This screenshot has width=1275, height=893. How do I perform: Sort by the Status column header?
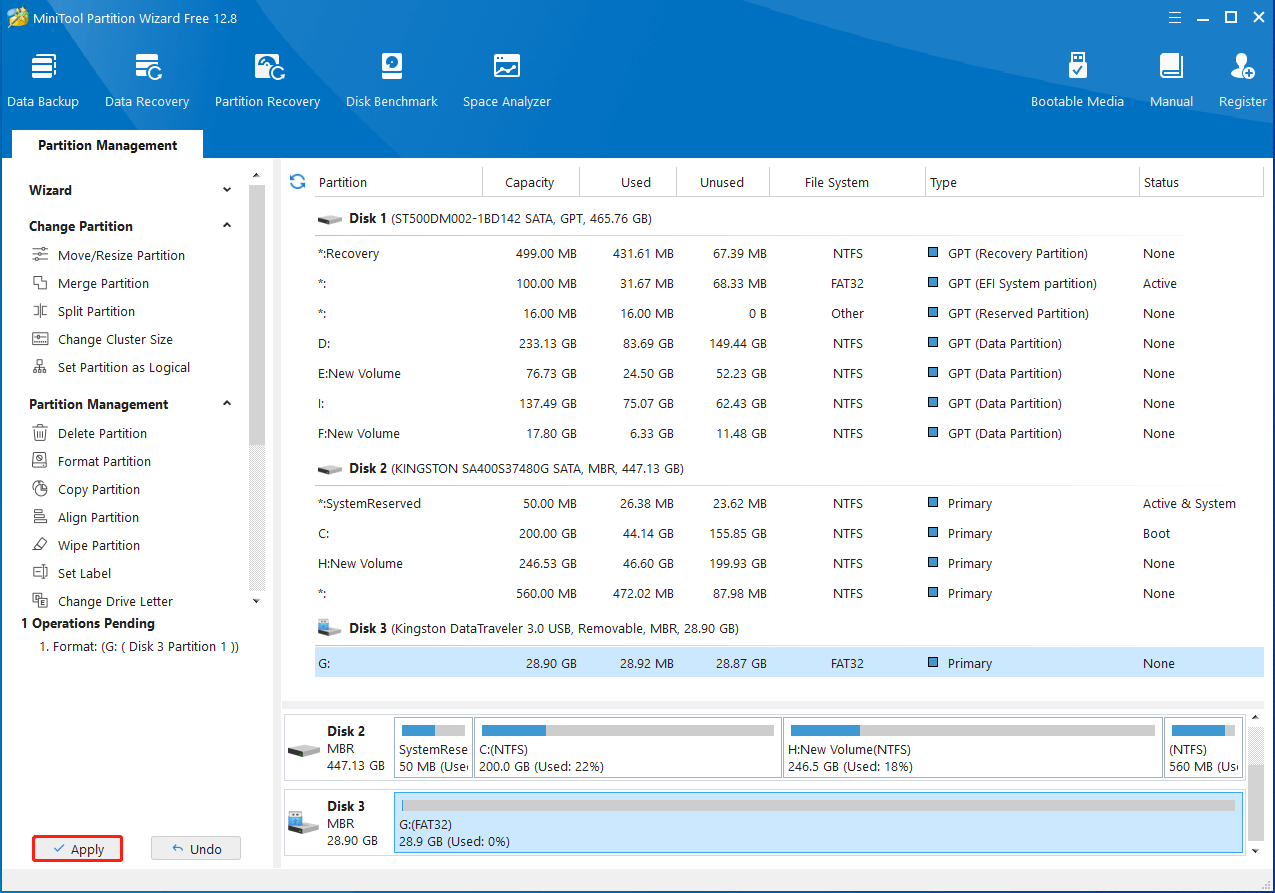[1202, 182]
